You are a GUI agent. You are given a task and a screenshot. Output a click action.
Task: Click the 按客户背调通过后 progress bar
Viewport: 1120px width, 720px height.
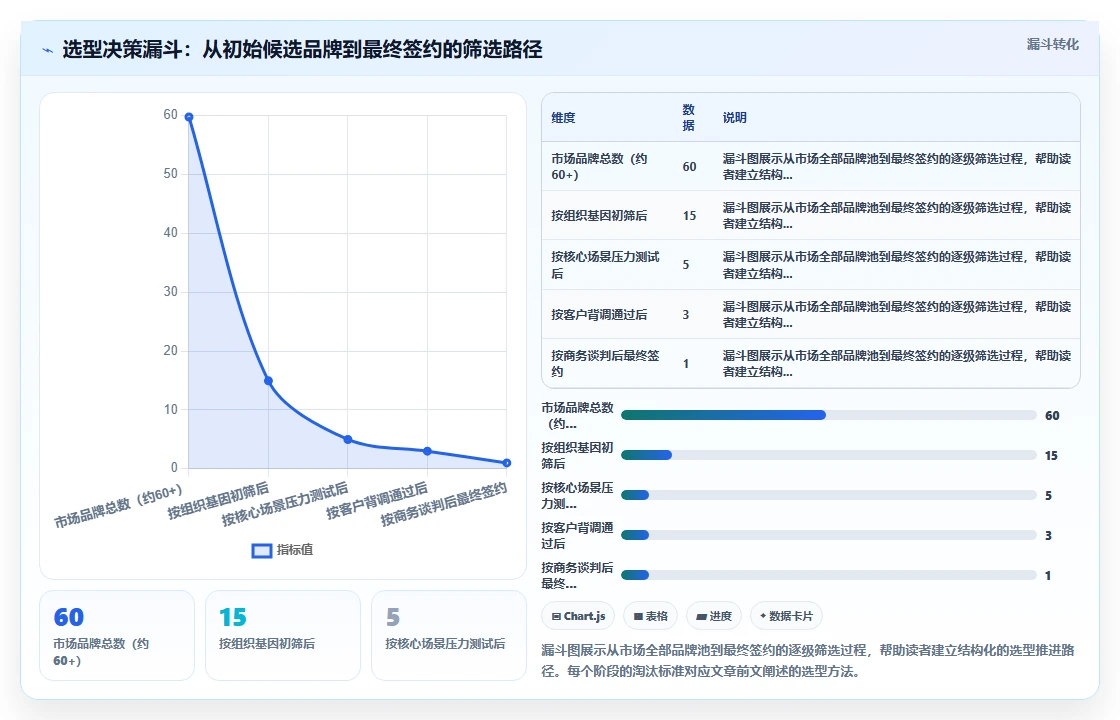(829, 535)
